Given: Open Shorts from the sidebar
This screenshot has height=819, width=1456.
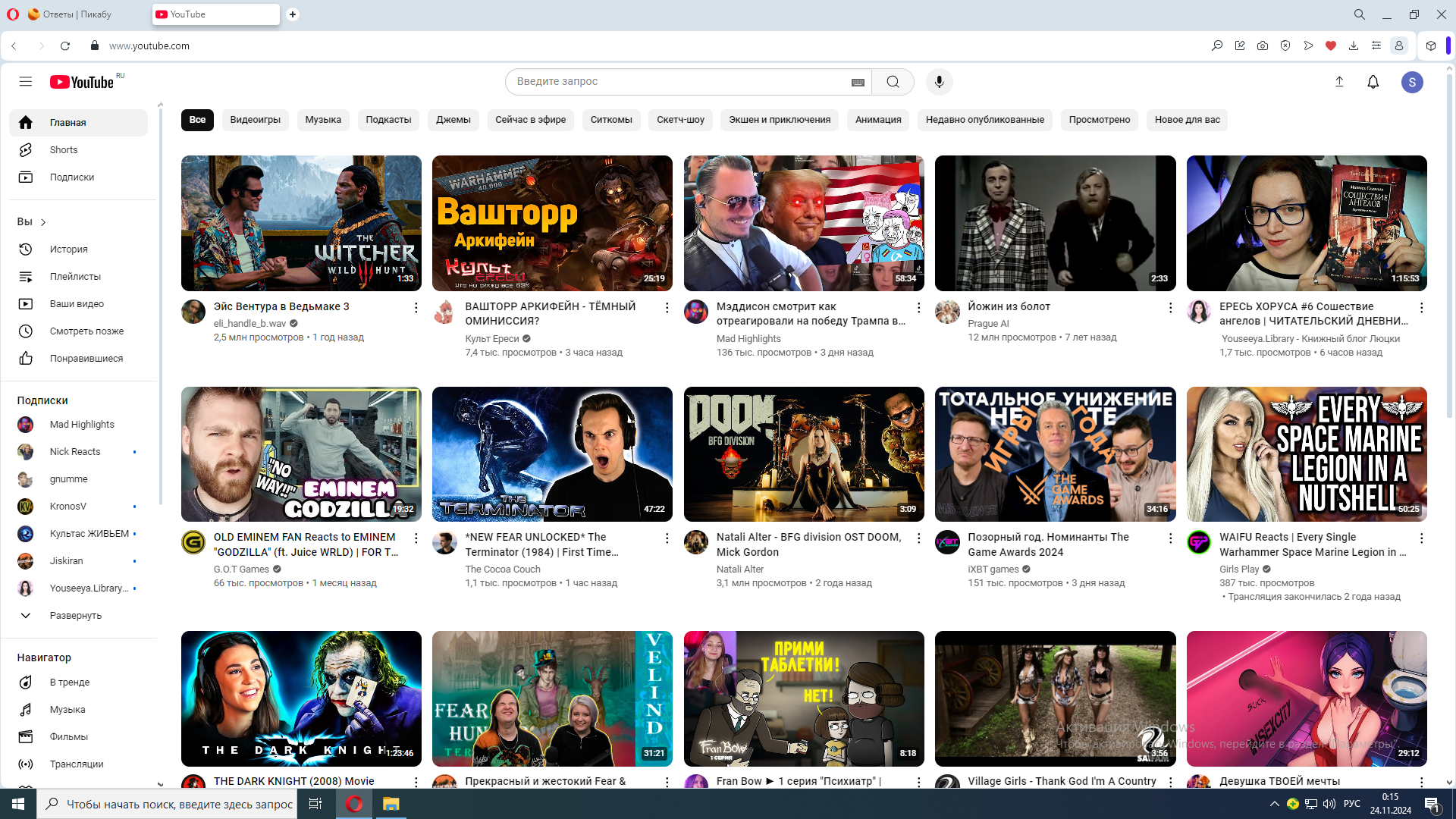Looking at the screenshot, I should (64, 150).
